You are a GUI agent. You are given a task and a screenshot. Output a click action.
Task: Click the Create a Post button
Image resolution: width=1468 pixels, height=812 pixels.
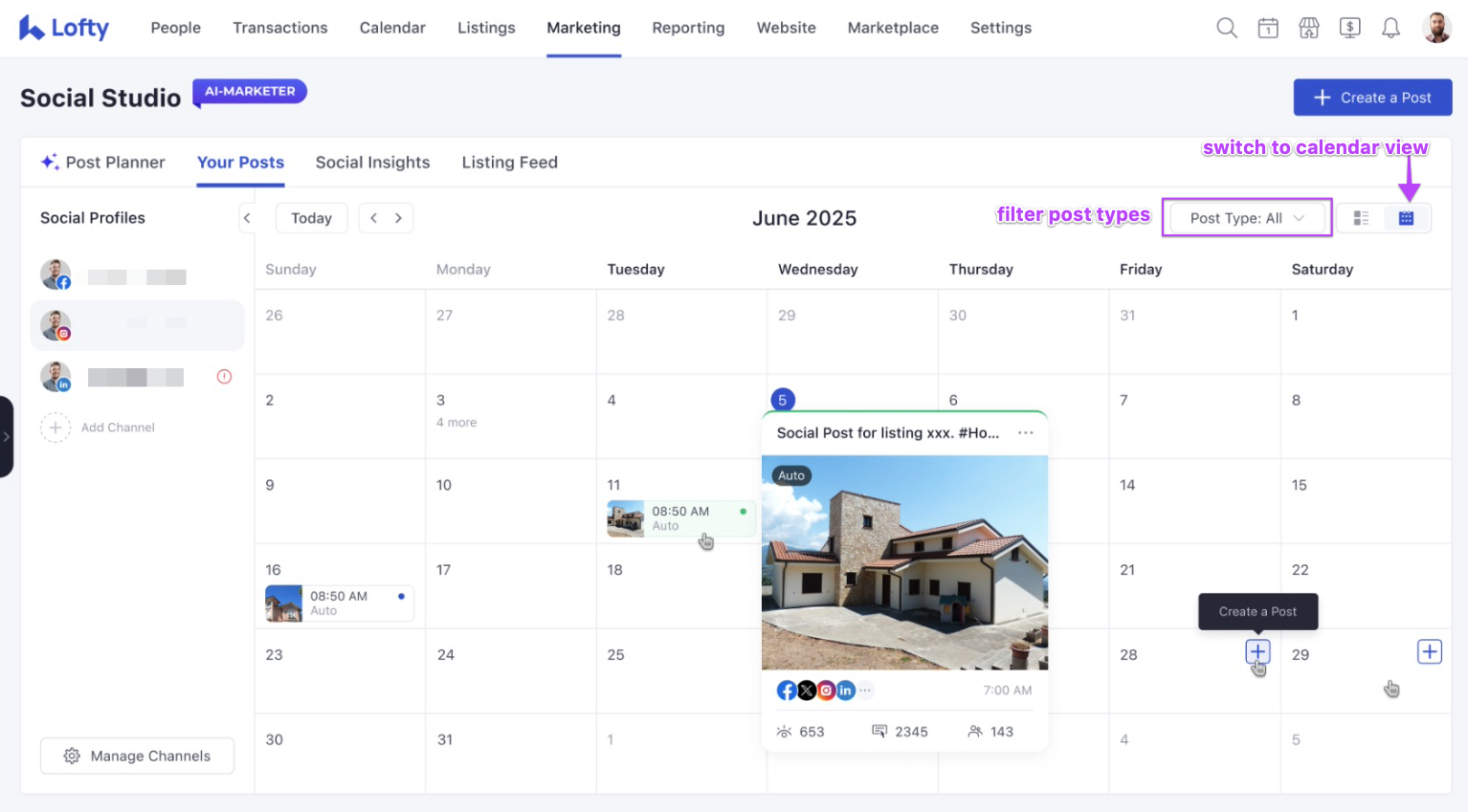(x=1372, y=98)
